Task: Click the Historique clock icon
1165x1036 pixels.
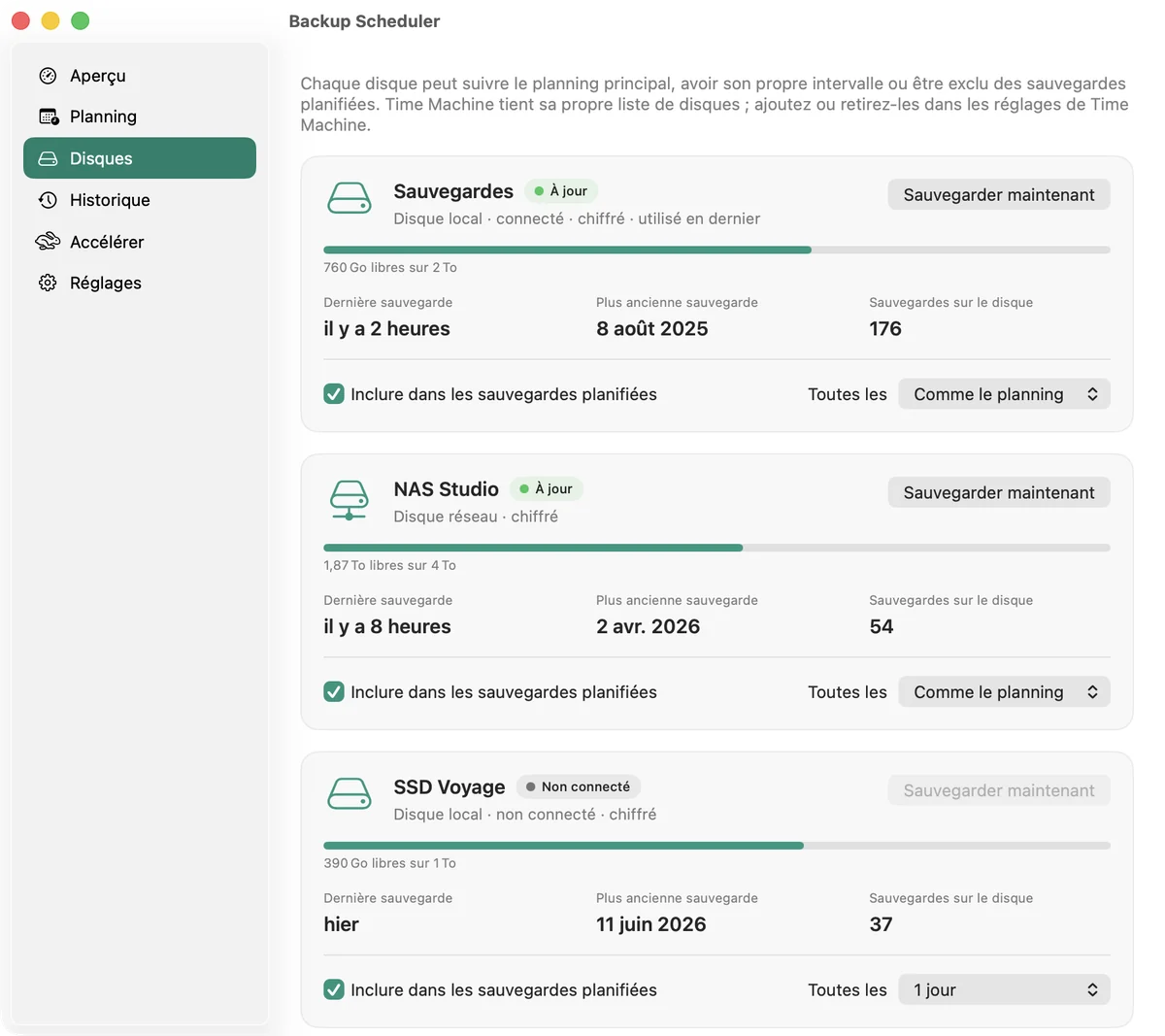Action: coord(48,200)
